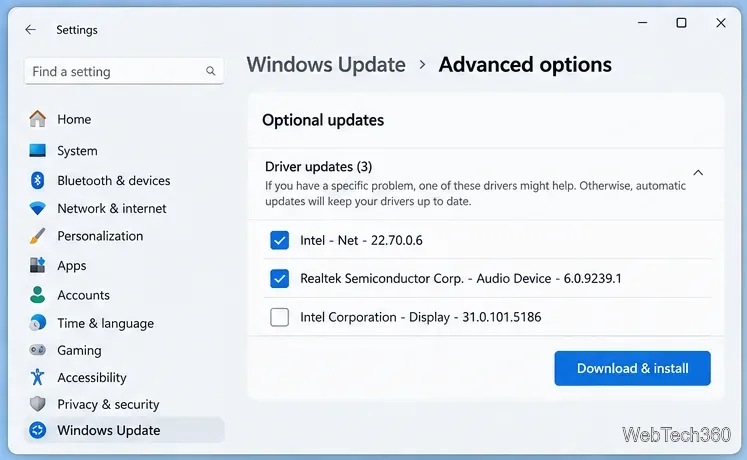Select the Windows Update label in sidebar
Screen dimensions: 747x460
pyautogui.click(x=109, y=430)
